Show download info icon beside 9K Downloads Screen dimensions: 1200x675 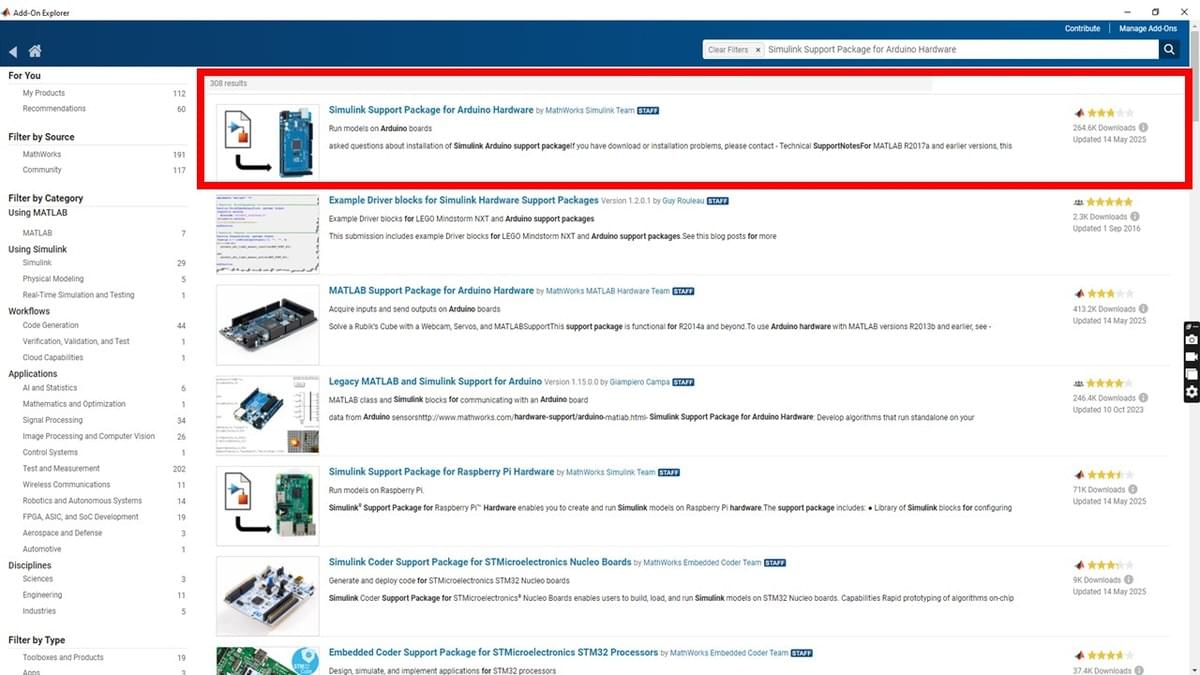[x=1129, y=580]
